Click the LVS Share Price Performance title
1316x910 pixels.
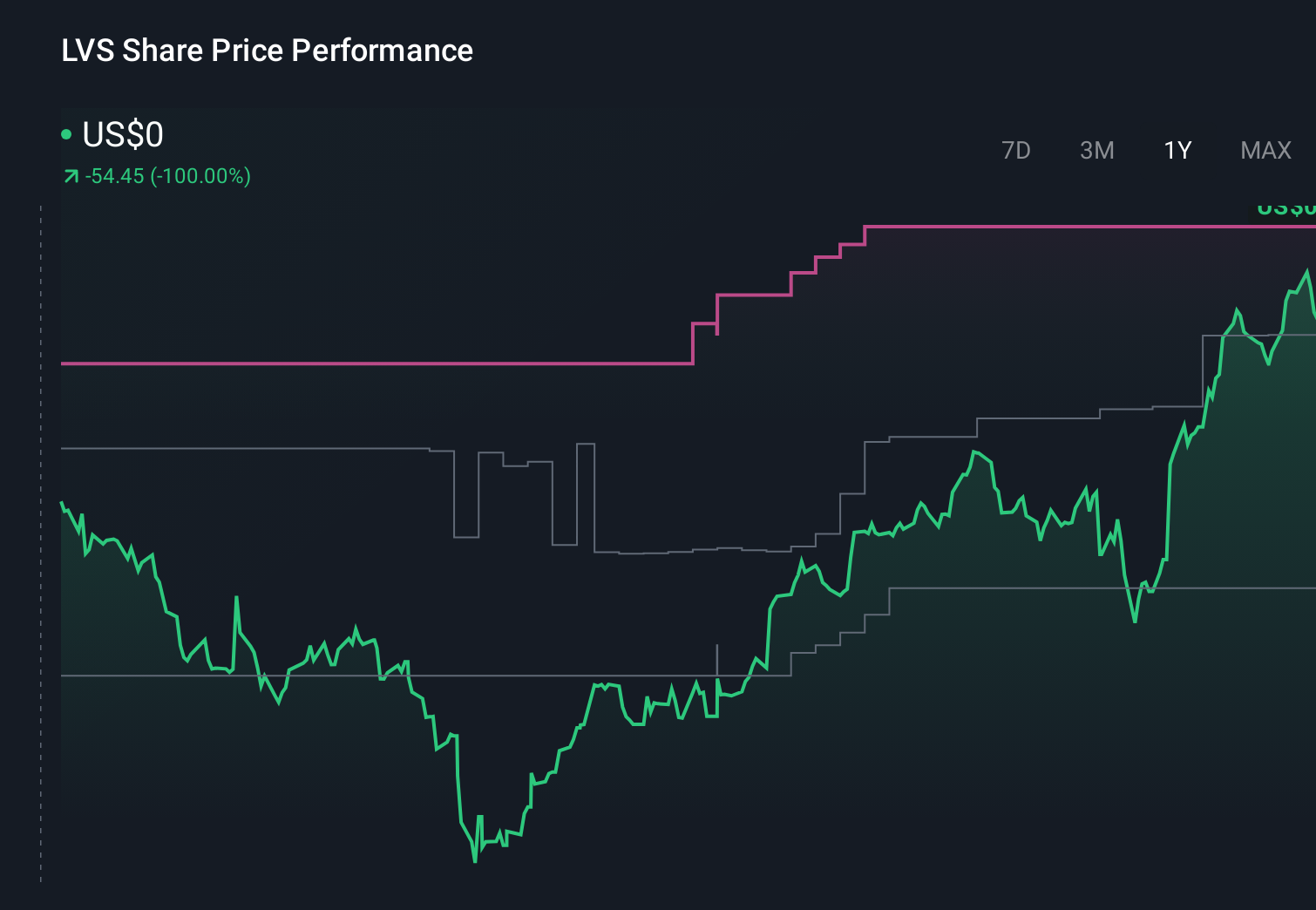pyautogui.click(x=267, y=51)
